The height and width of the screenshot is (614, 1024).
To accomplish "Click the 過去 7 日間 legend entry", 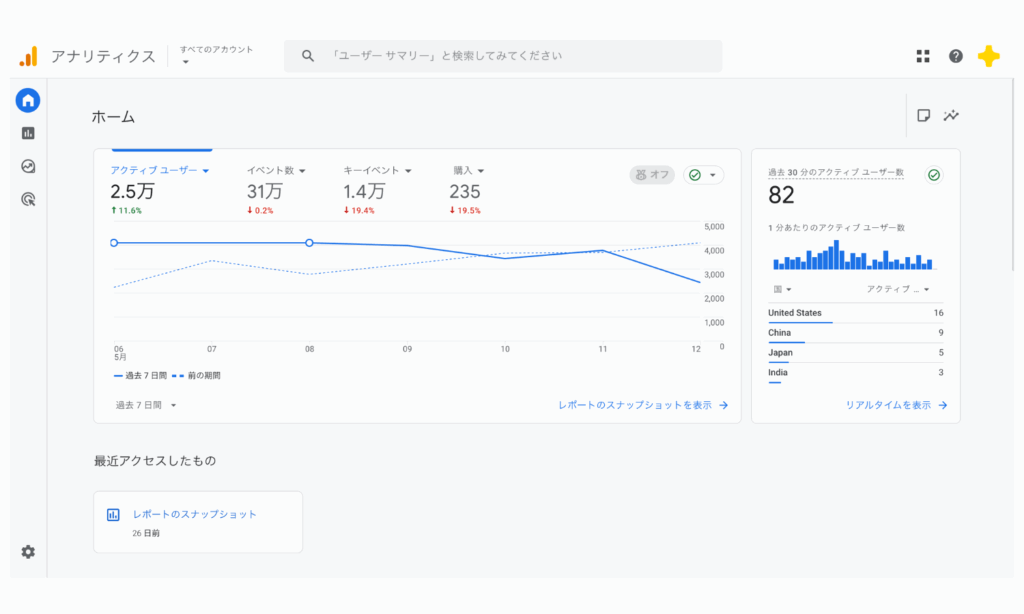I will coord(140,376).
